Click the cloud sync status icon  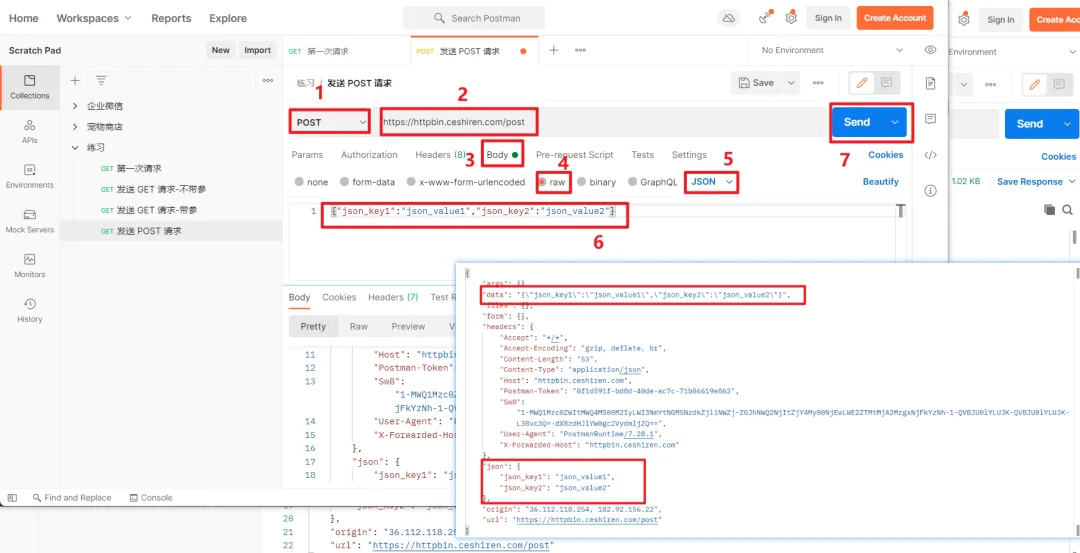[729, 18]
